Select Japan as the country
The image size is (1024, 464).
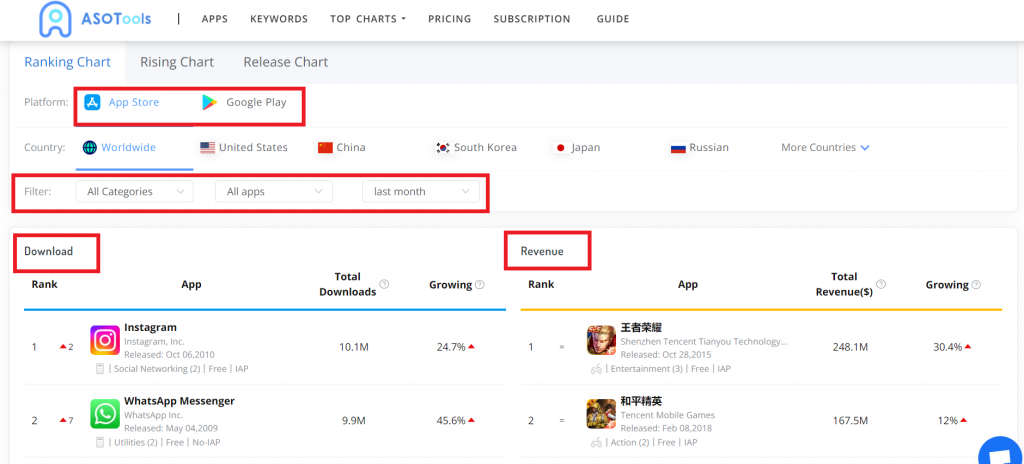click(x=577, y=148)
